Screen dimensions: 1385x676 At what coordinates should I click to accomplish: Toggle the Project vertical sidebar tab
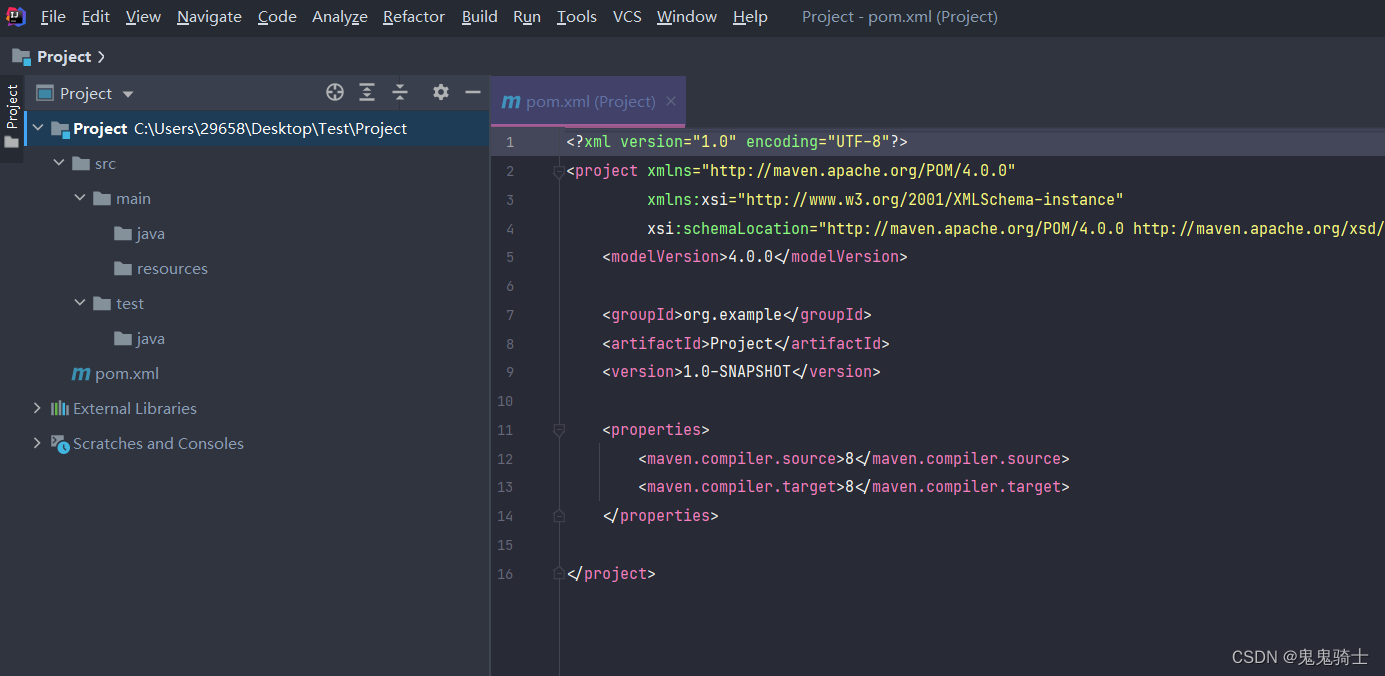pyautogui.click(x=12, y=105)
